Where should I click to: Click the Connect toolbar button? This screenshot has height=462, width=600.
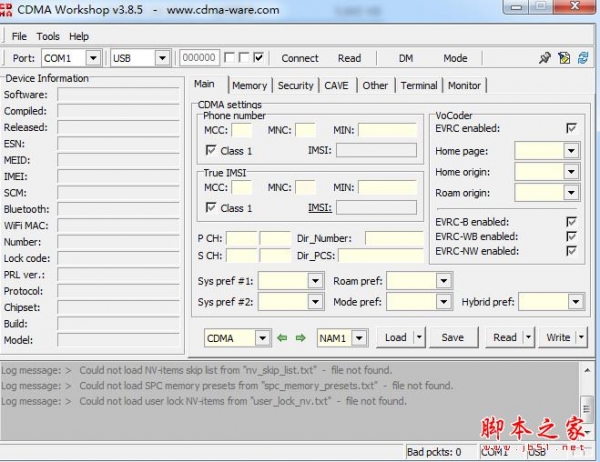(300, 58)
